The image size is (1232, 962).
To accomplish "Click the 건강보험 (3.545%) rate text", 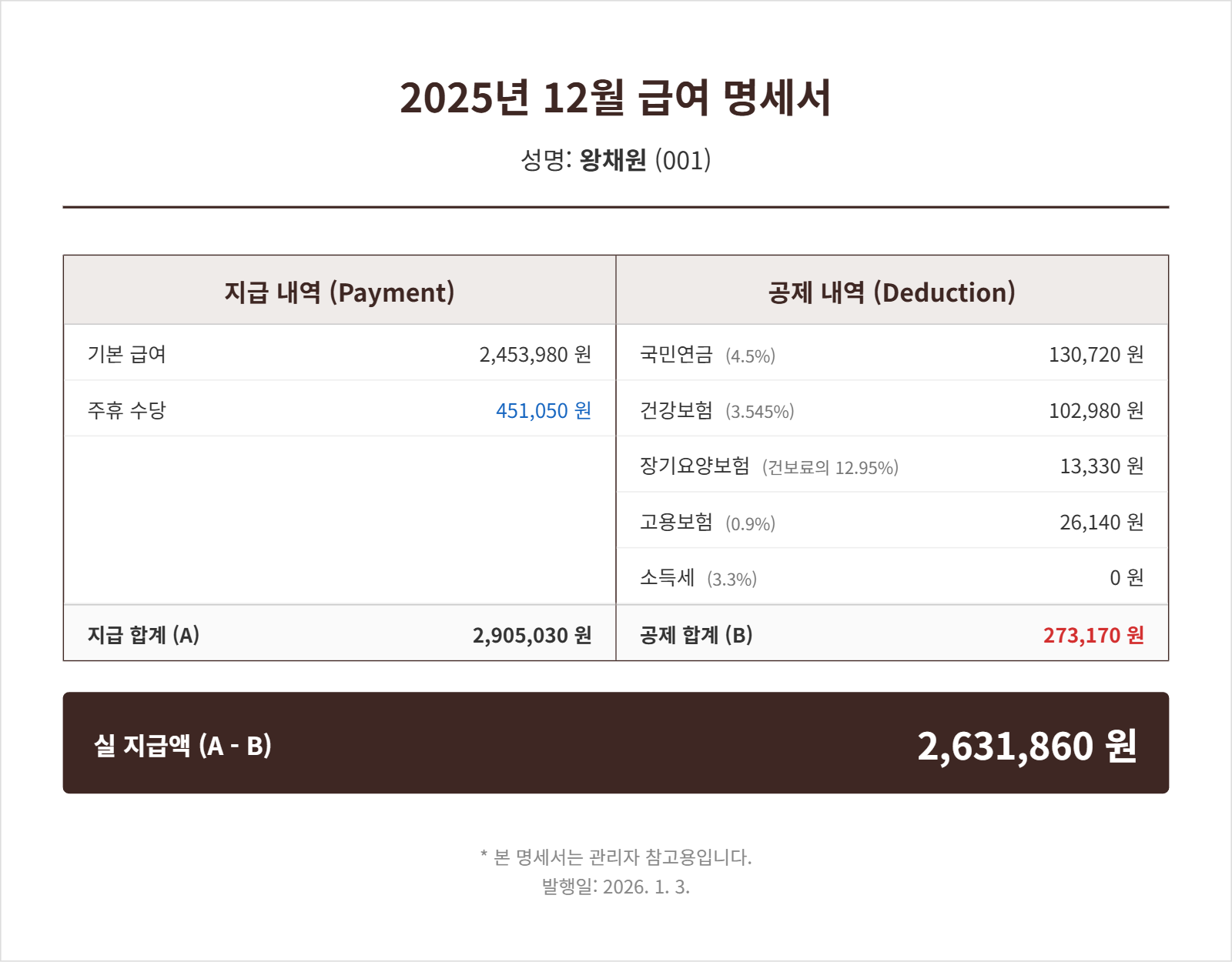I will click(x=759, y=412).
